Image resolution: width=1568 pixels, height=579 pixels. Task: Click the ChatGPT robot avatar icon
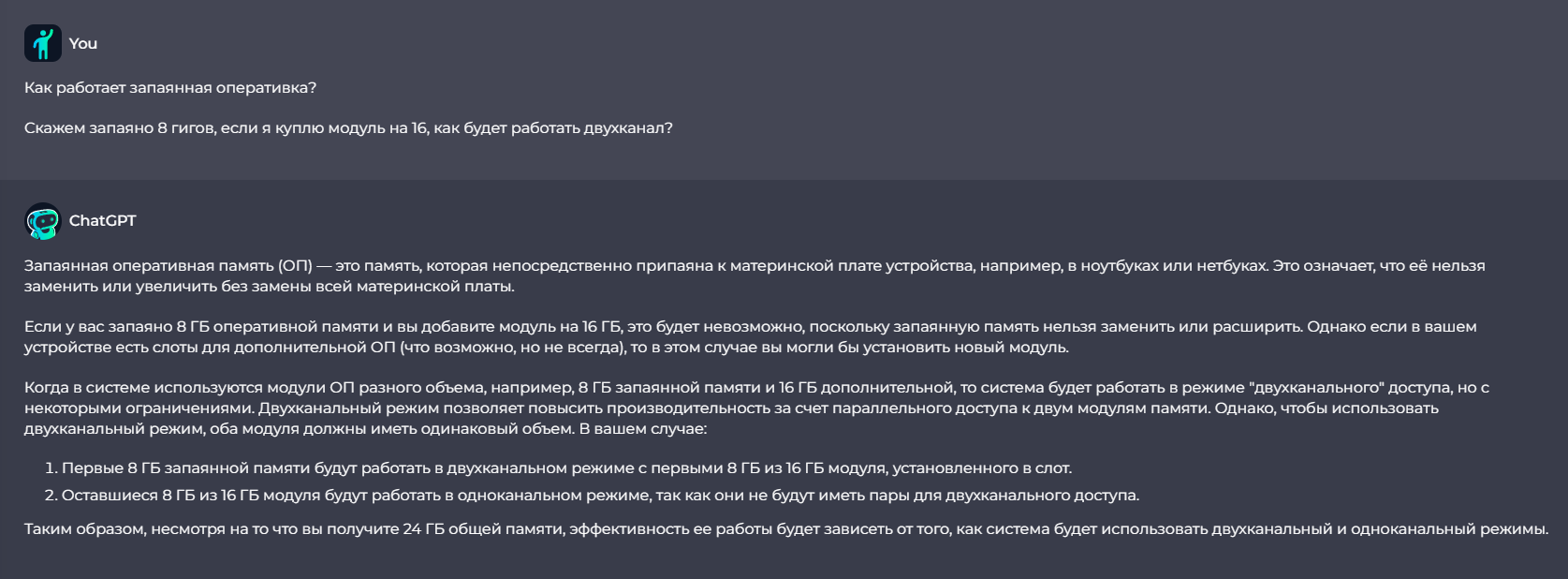[x=43, y=221]
